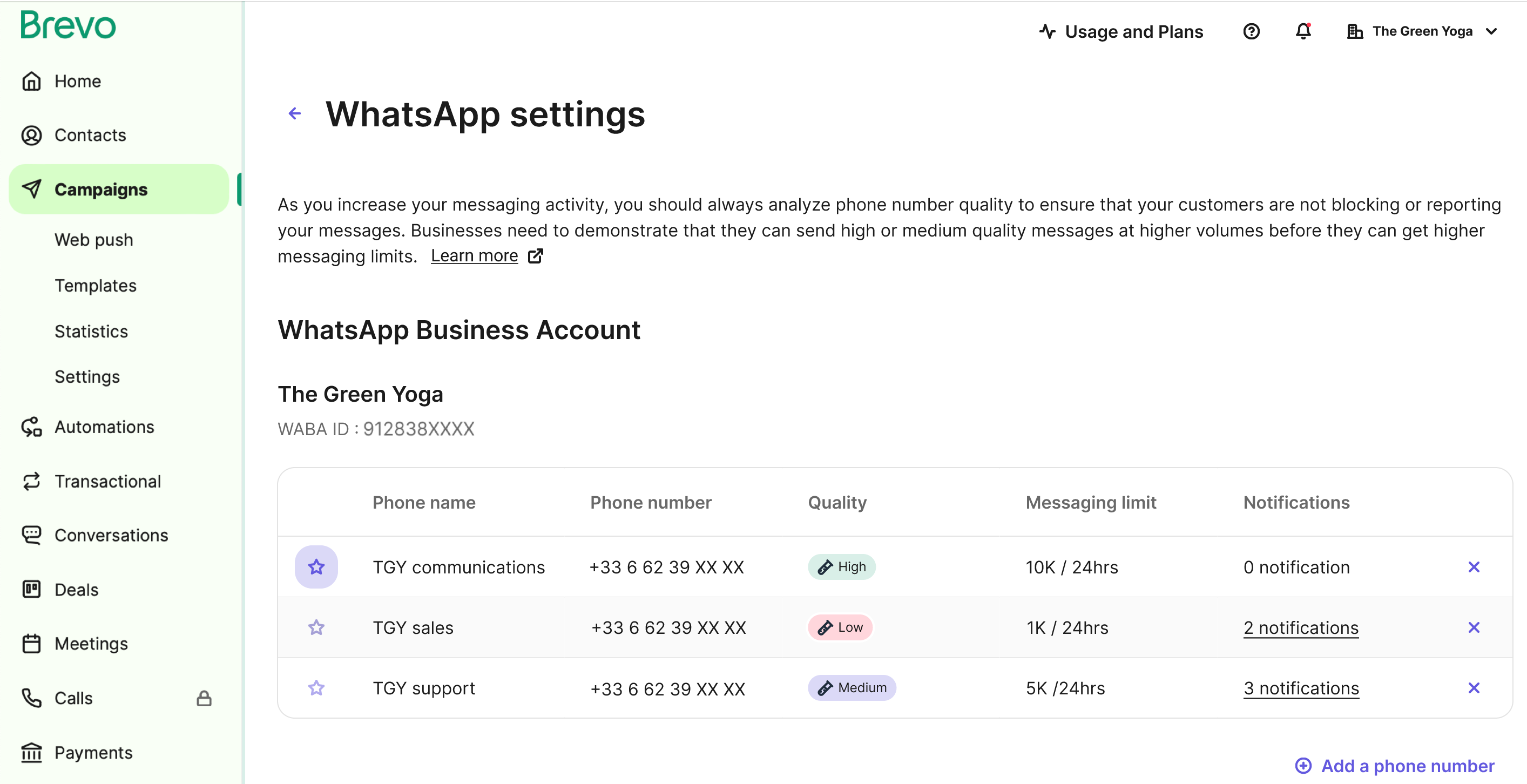Image resolution: width=1527 pixels, height=784 pixels.
Task: Click the Quality column header
Action: point(837,503)
